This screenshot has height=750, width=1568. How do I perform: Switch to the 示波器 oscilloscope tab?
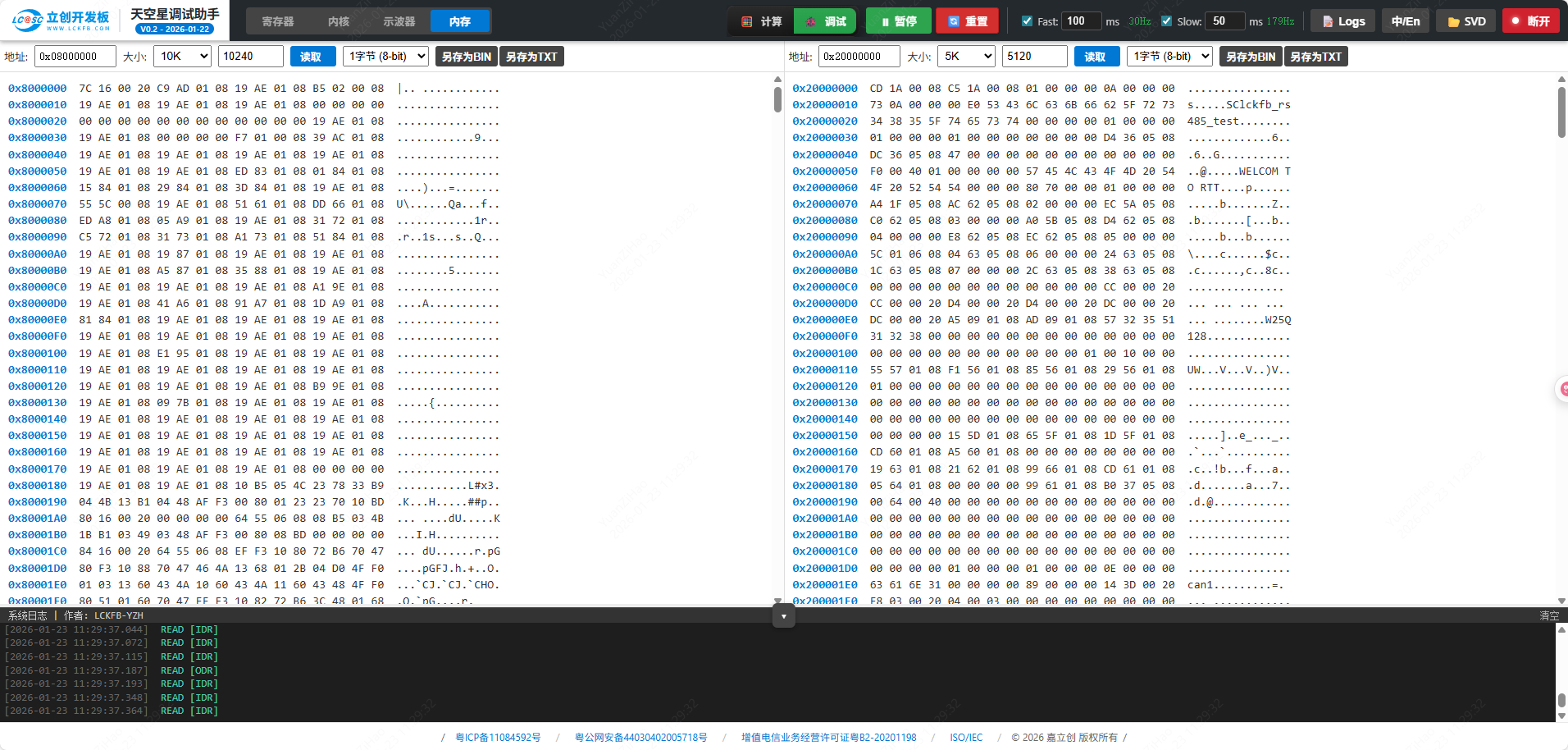point(399,21)
